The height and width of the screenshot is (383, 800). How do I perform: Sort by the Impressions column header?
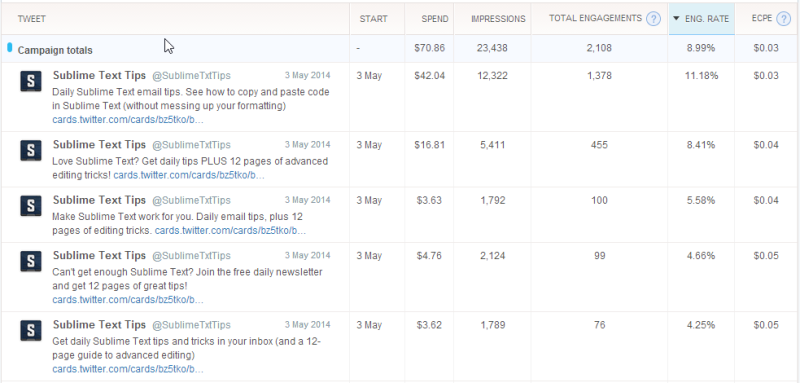pos(498,19)
